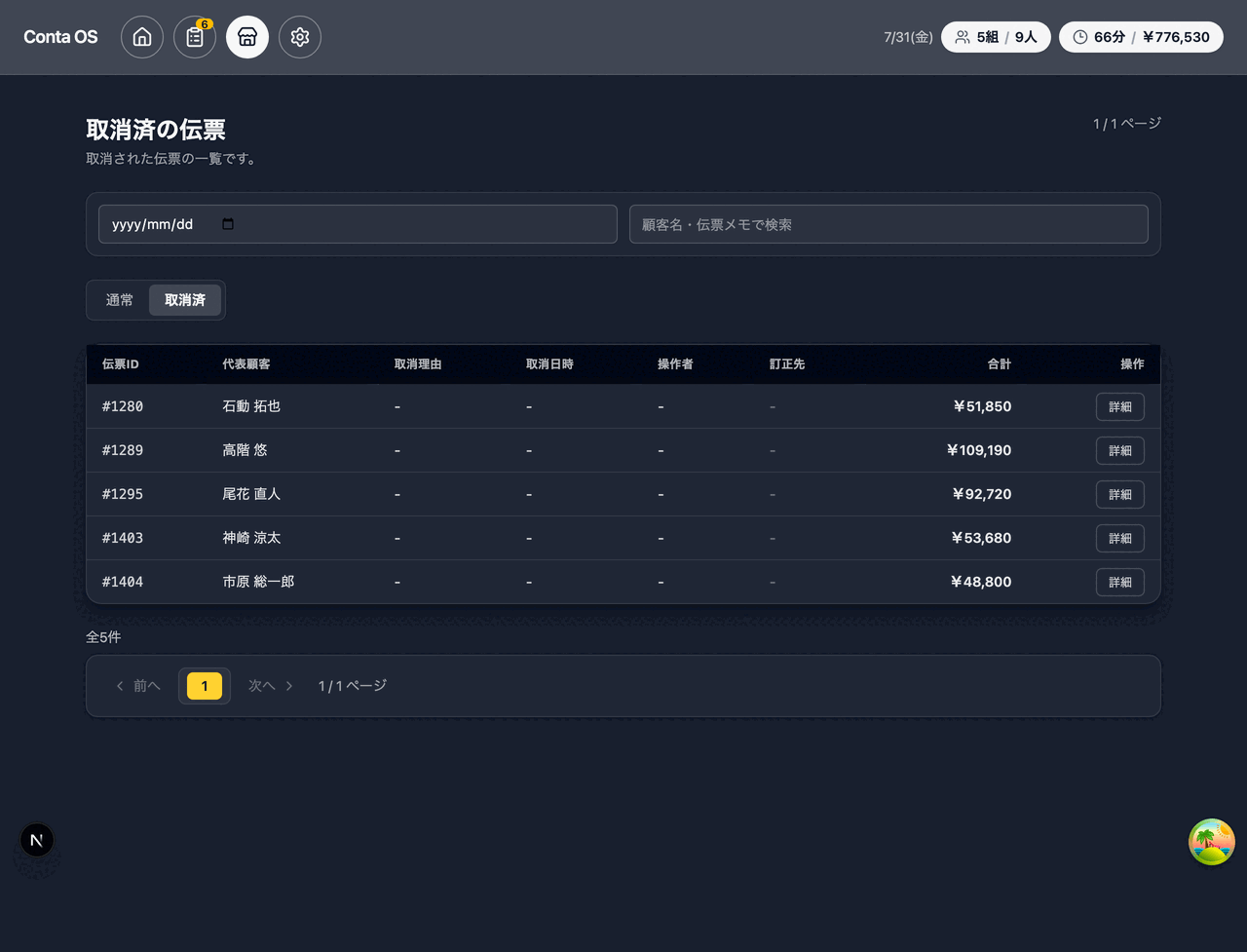This screenshot has height=952, width=1247.
Task: View 詳細 for slip #1404
Action: [x=1120, y=582]
